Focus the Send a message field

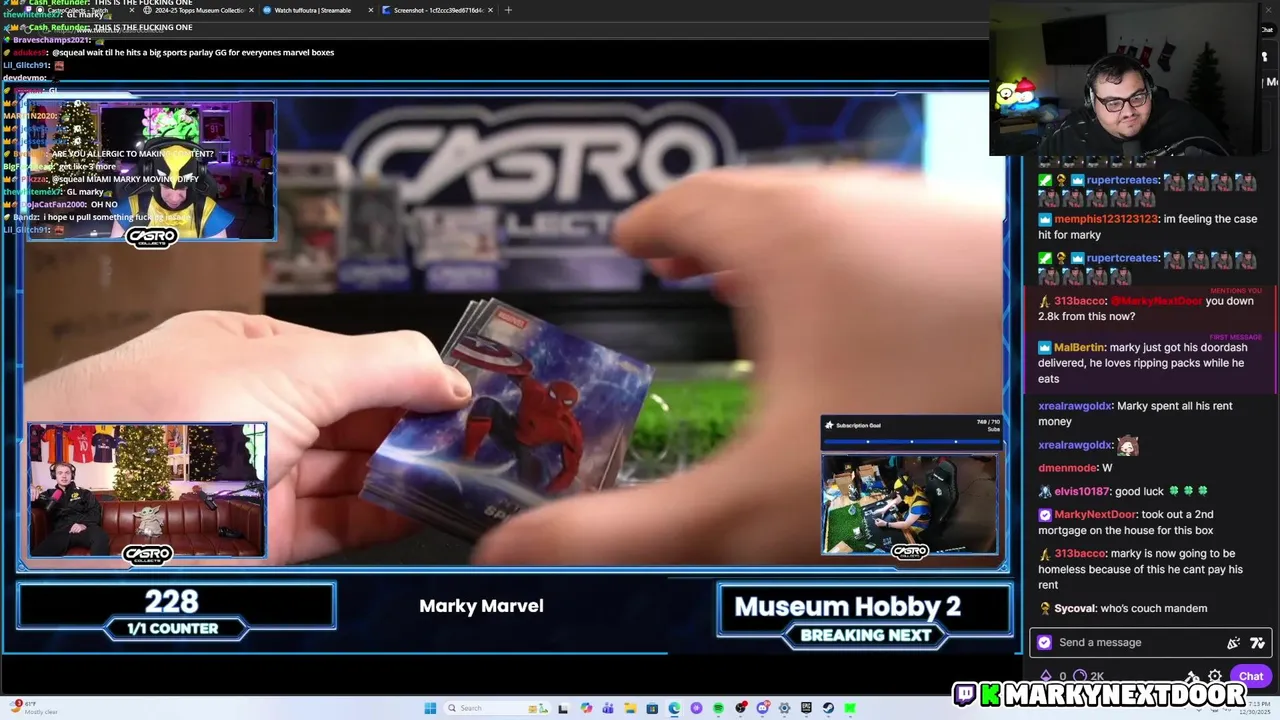click(x=1151, y=643)
